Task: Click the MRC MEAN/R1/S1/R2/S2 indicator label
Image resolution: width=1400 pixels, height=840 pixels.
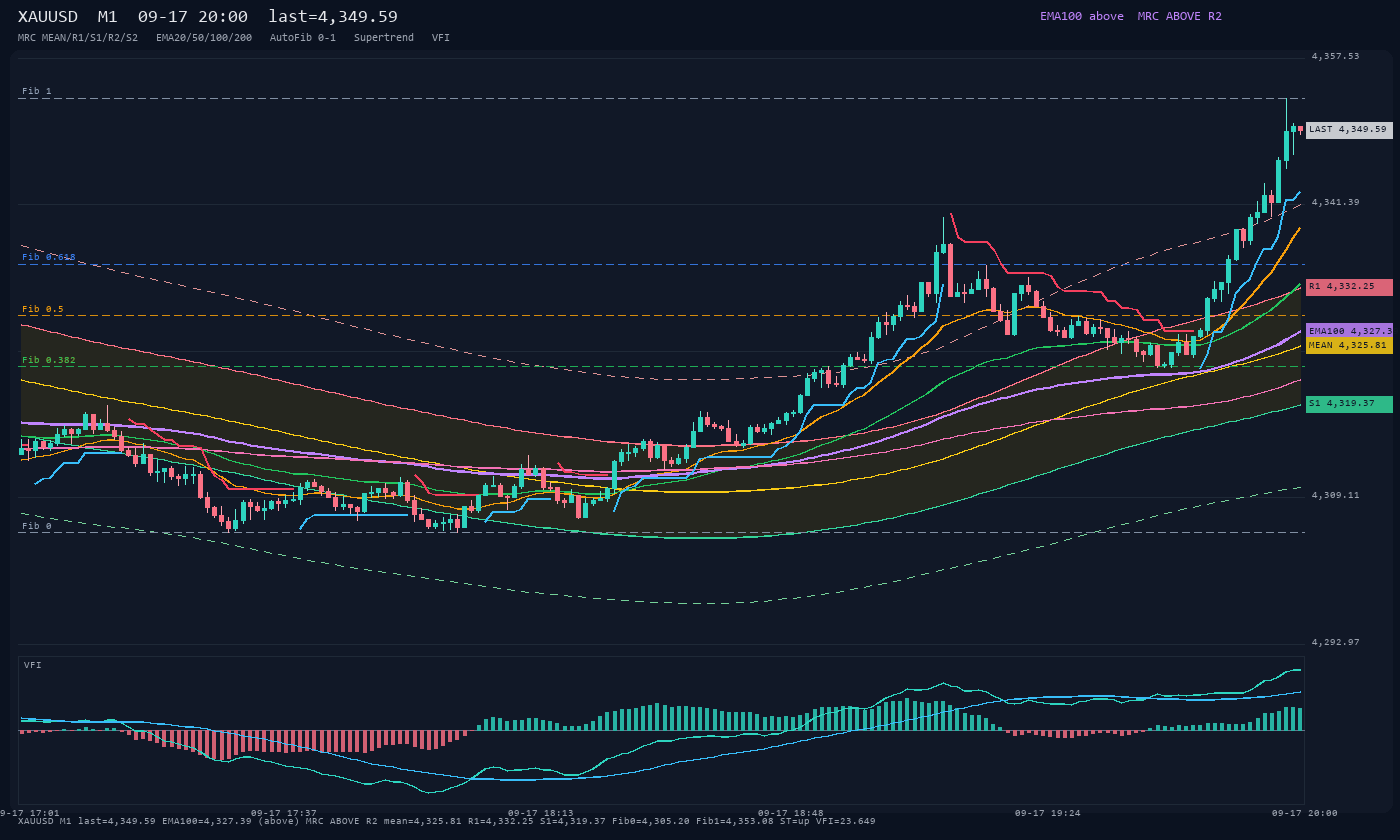Action: click(78, 37)
